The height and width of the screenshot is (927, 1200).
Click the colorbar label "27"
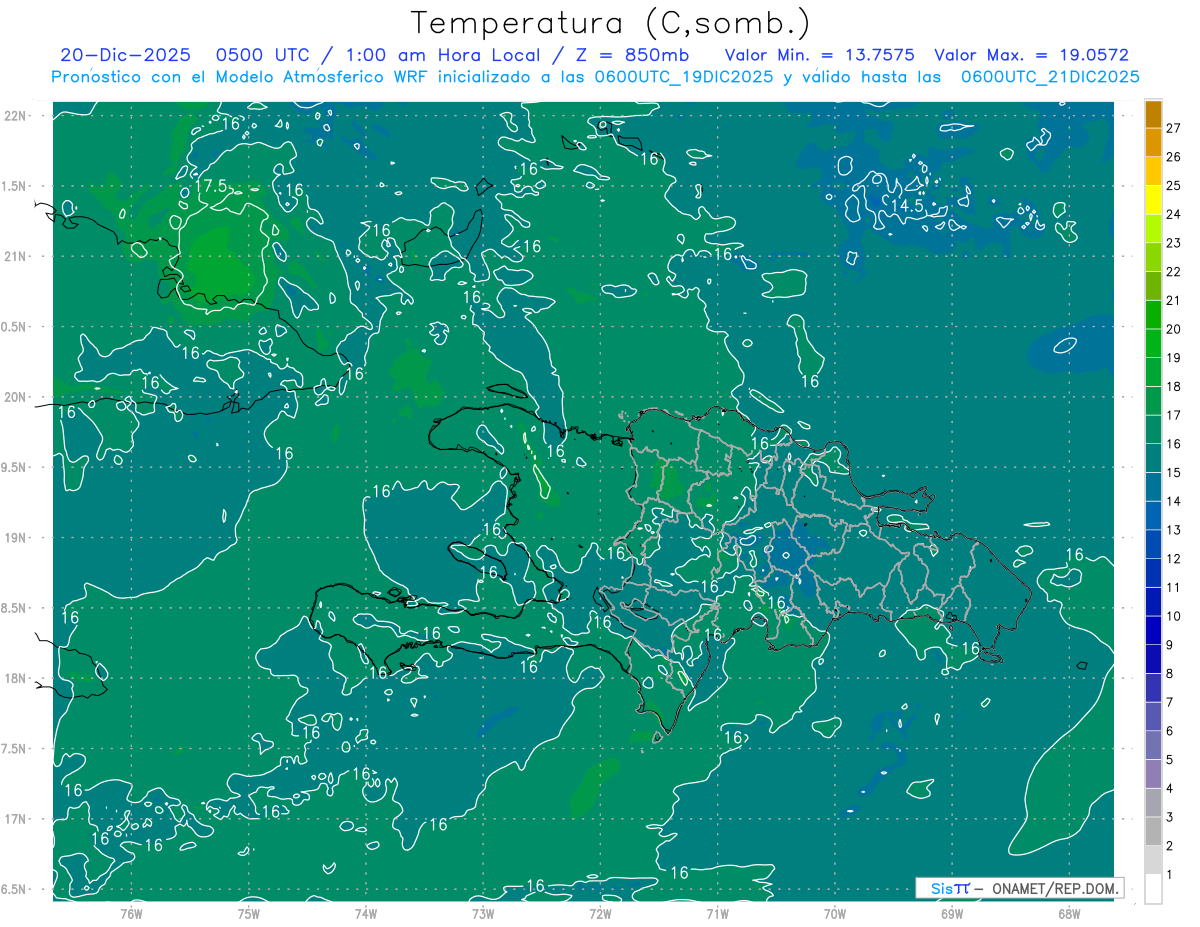tap(1174, 128)
